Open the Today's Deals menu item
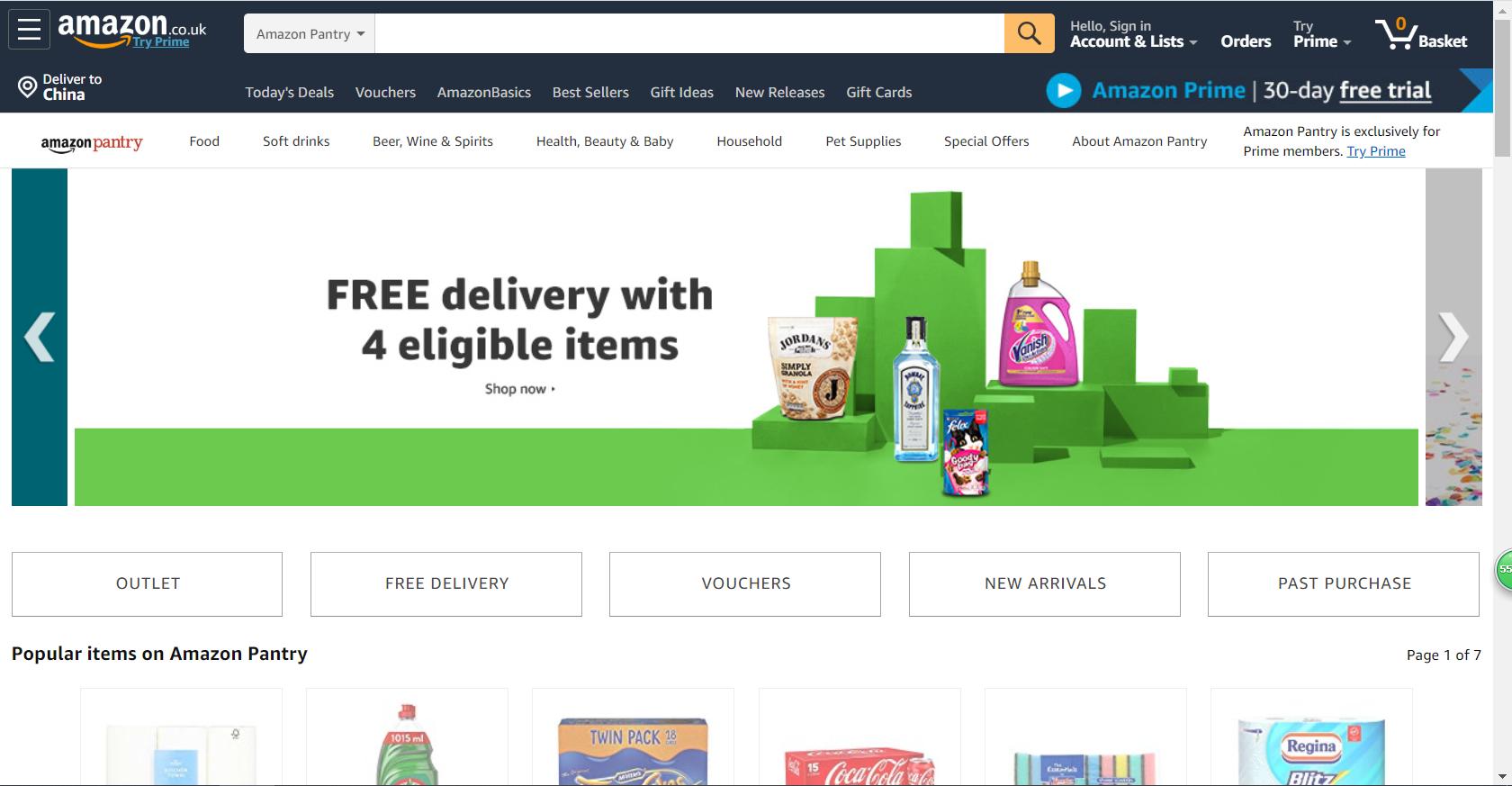Image resolution: width=1512 pixels, height=786 pixels. (x=289, y=92)
